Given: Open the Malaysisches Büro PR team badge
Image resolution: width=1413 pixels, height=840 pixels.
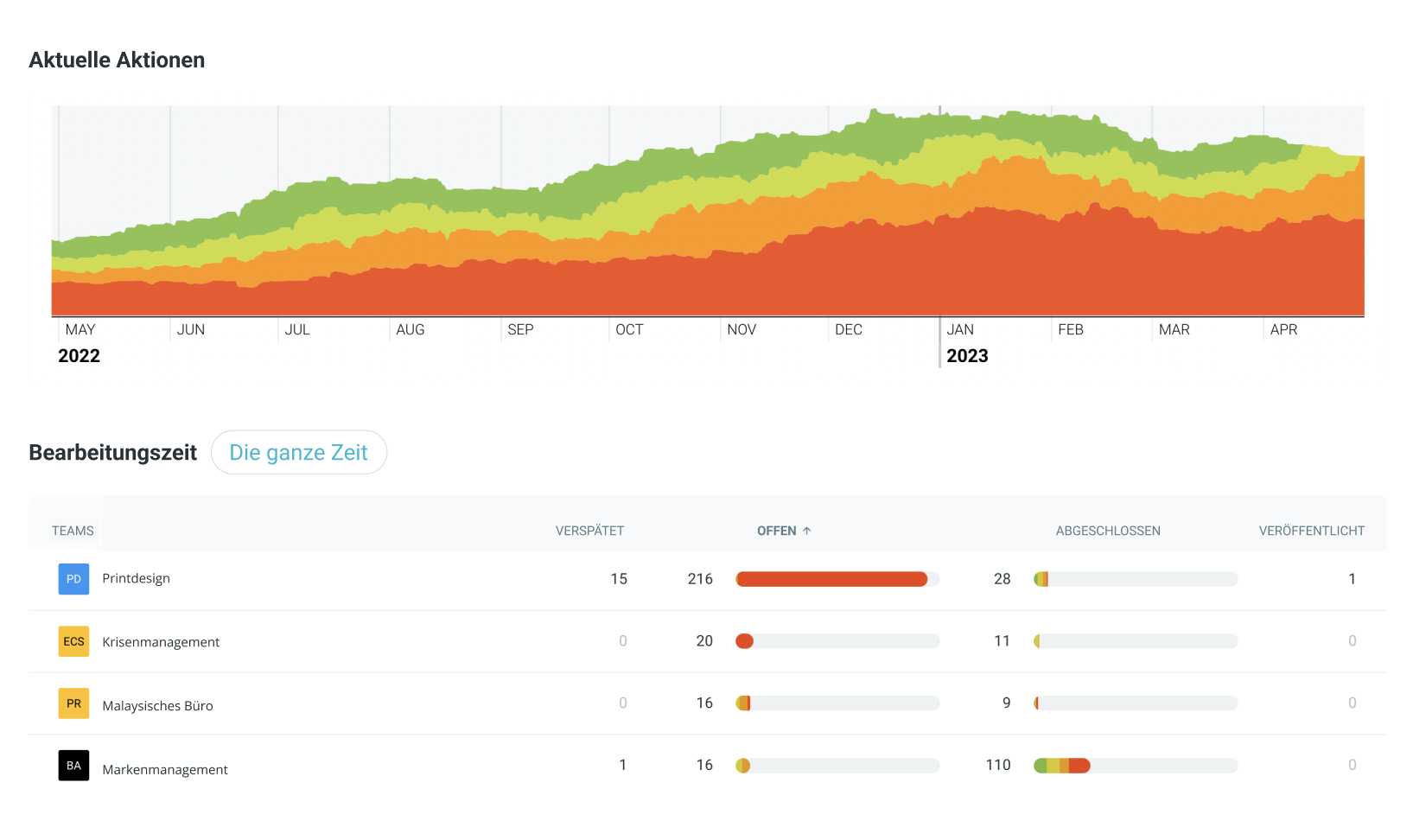Looking at the screenshot, I should pos(73,703).
